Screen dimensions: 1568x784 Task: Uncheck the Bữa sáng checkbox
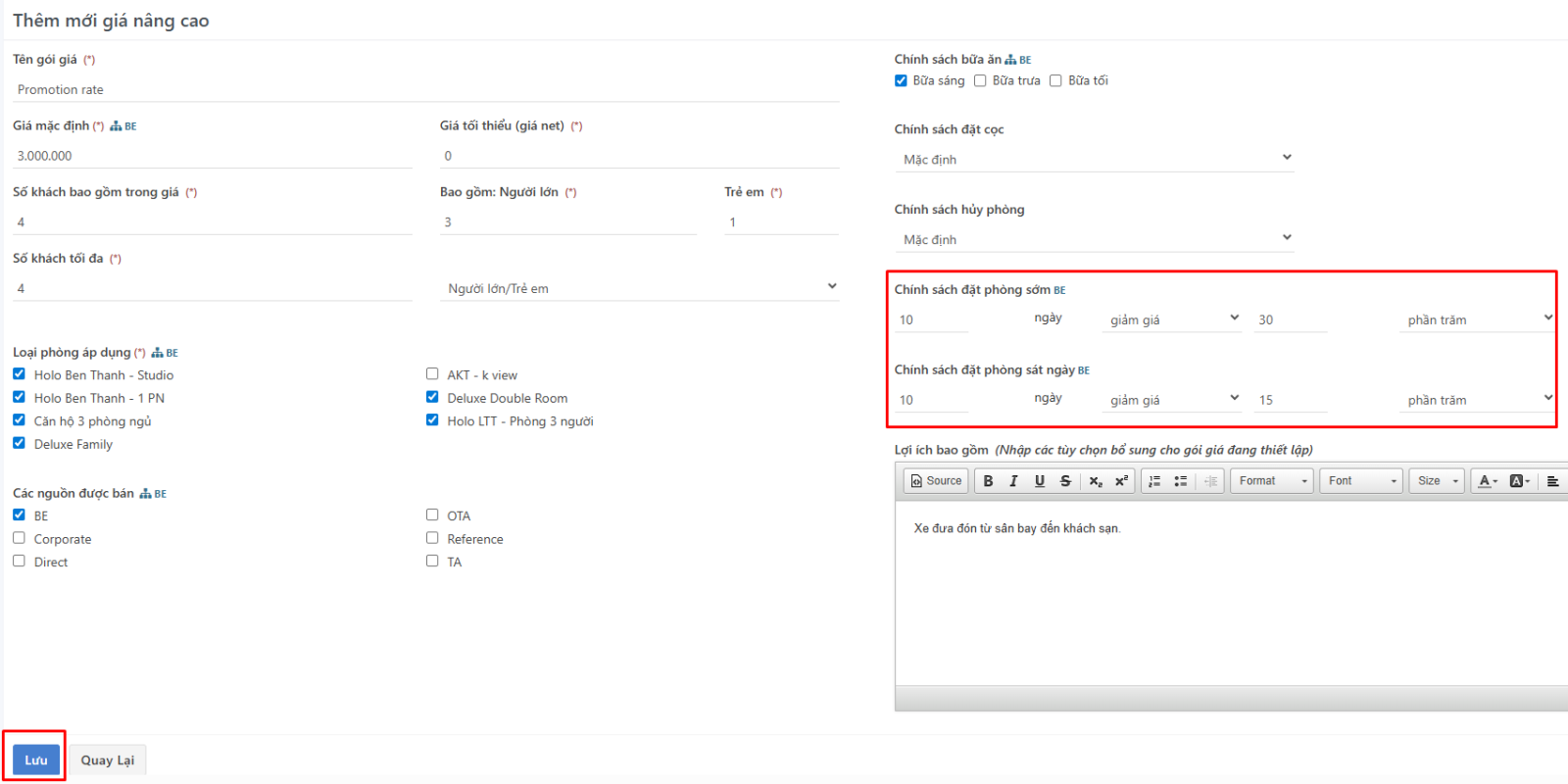tap(901, 80)
